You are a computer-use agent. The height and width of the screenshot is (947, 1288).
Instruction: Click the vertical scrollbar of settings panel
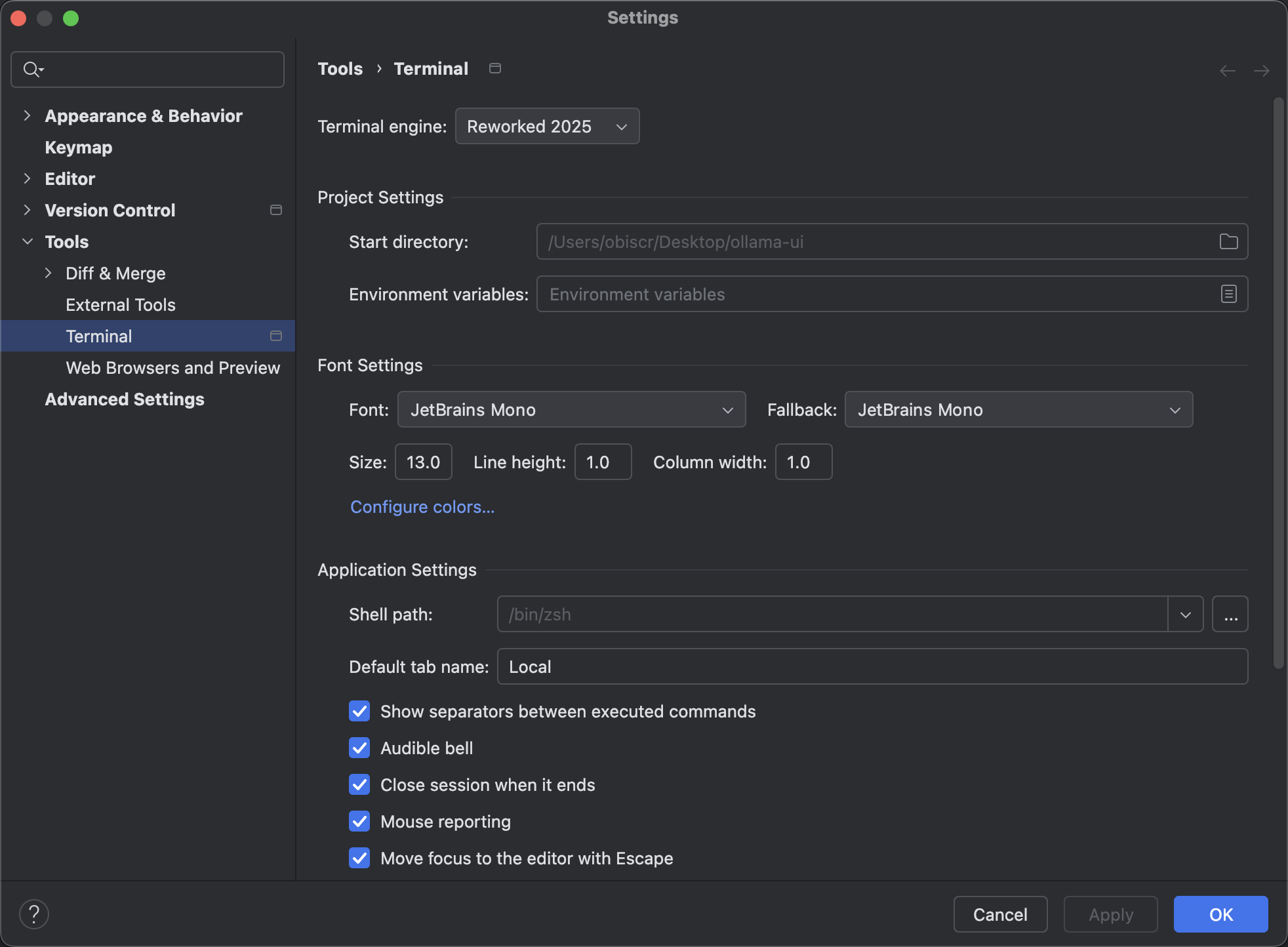[x=1278, y=383]
